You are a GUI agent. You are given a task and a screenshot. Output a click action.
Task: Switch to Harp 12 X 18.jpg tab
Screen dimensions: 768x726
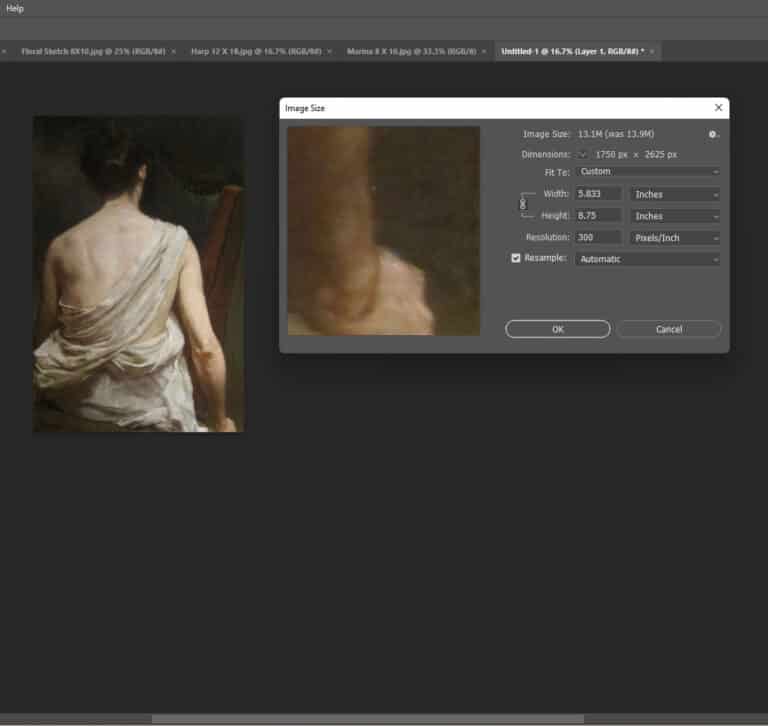(256, 51)
